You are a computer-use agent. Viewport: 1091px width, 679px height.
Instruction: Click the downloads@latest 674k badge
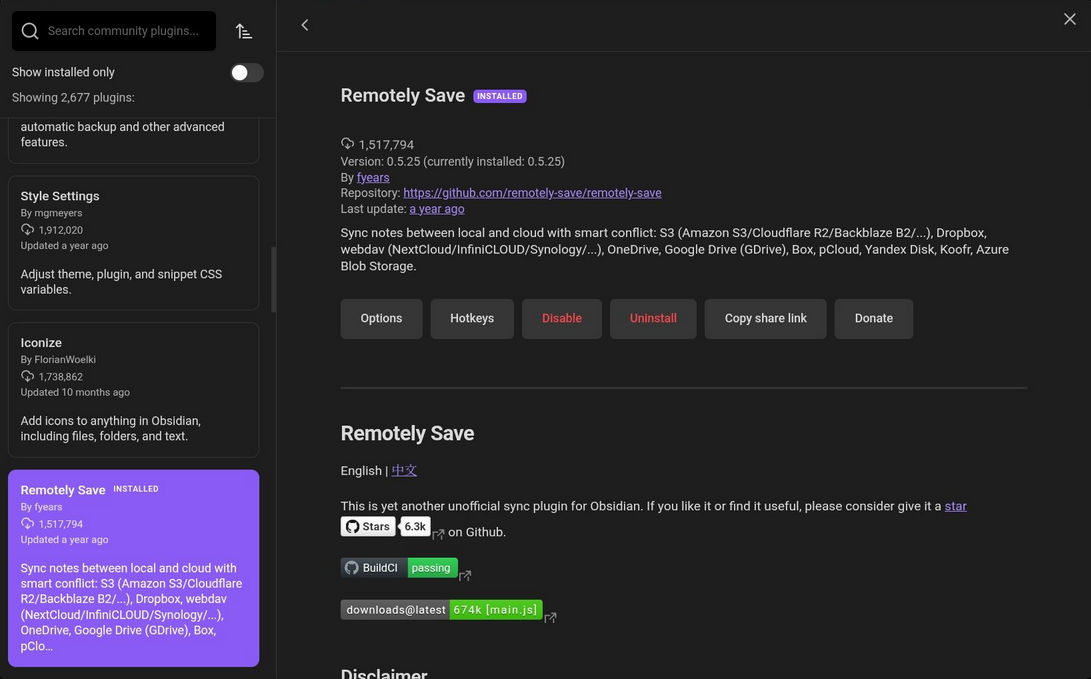pos(442,609)
